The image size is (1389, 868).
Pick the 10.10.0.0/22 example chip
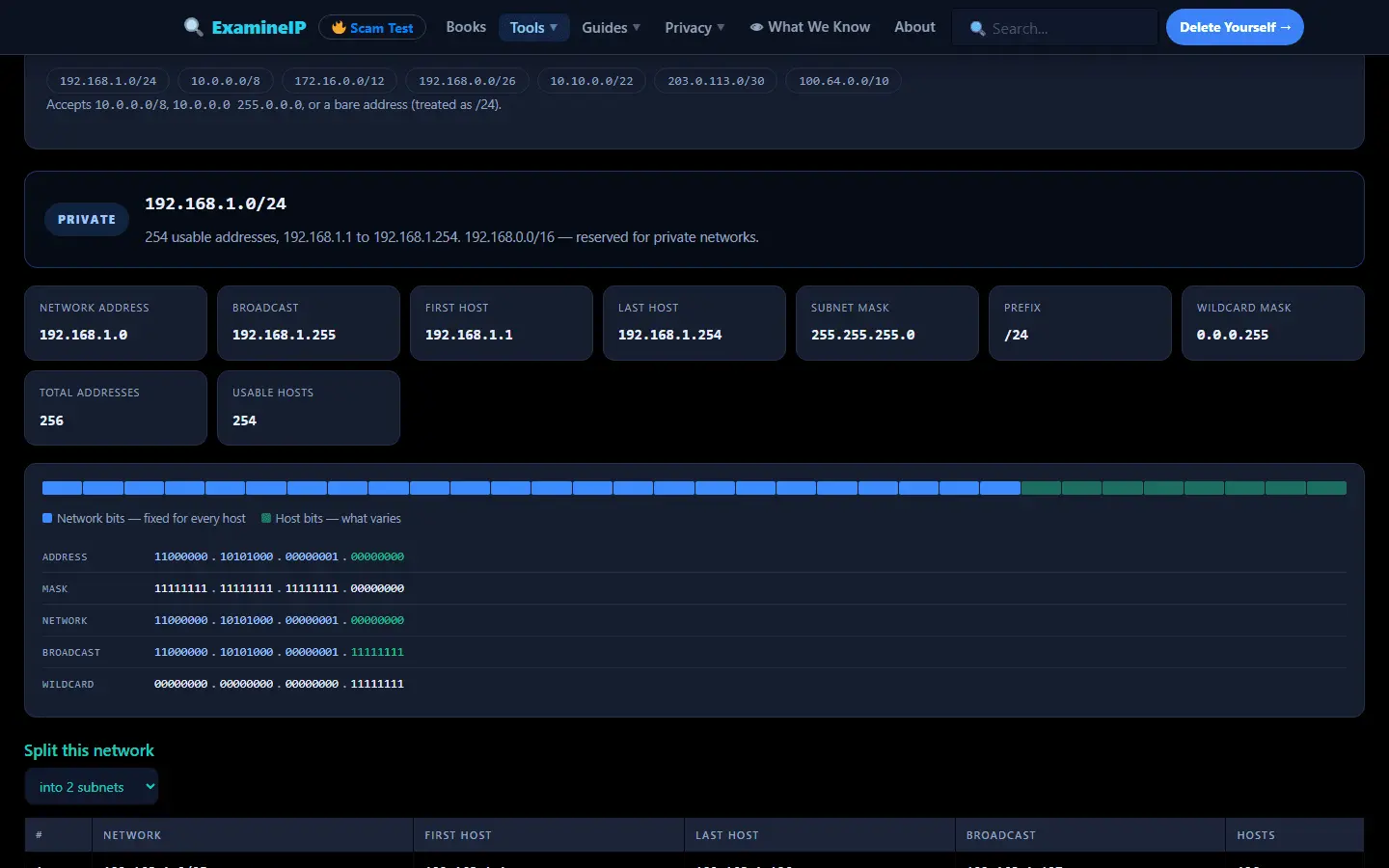pyautogui.click(x=591, y=81)
